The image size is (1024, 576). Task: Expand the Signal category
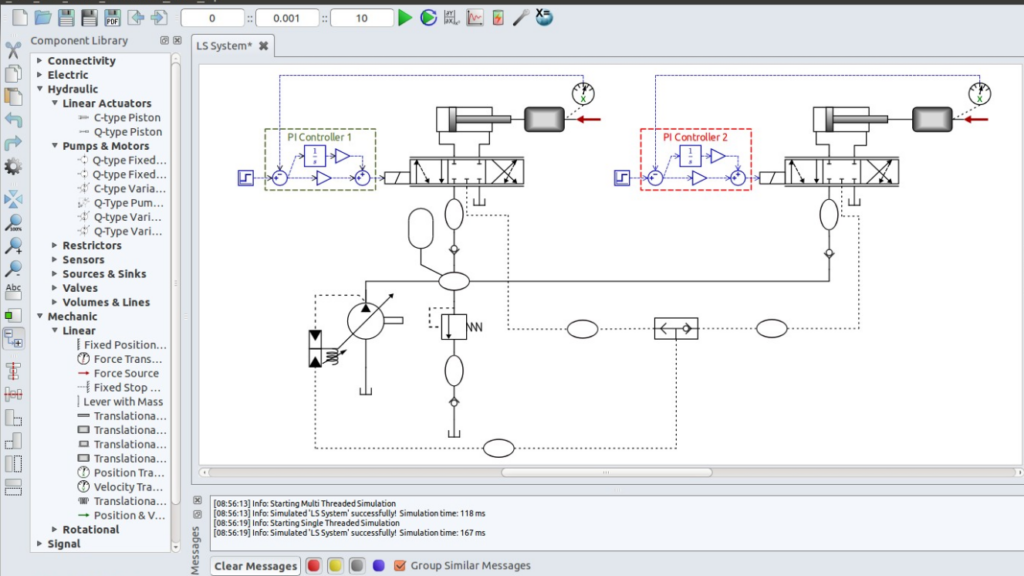click(x=40, y=543)
